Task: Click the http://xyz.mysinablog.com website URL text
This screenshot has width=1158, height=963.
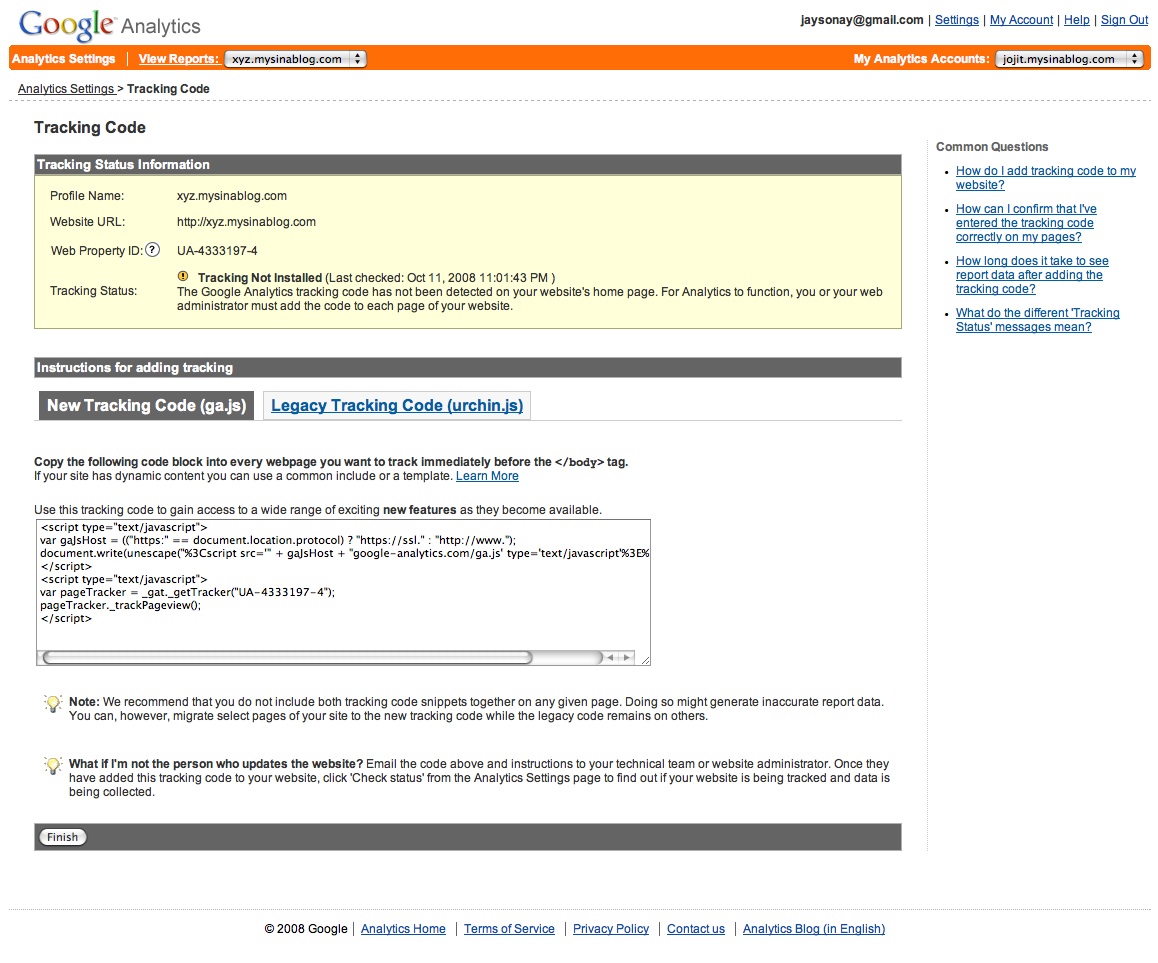Action: (x=246, y=222)
